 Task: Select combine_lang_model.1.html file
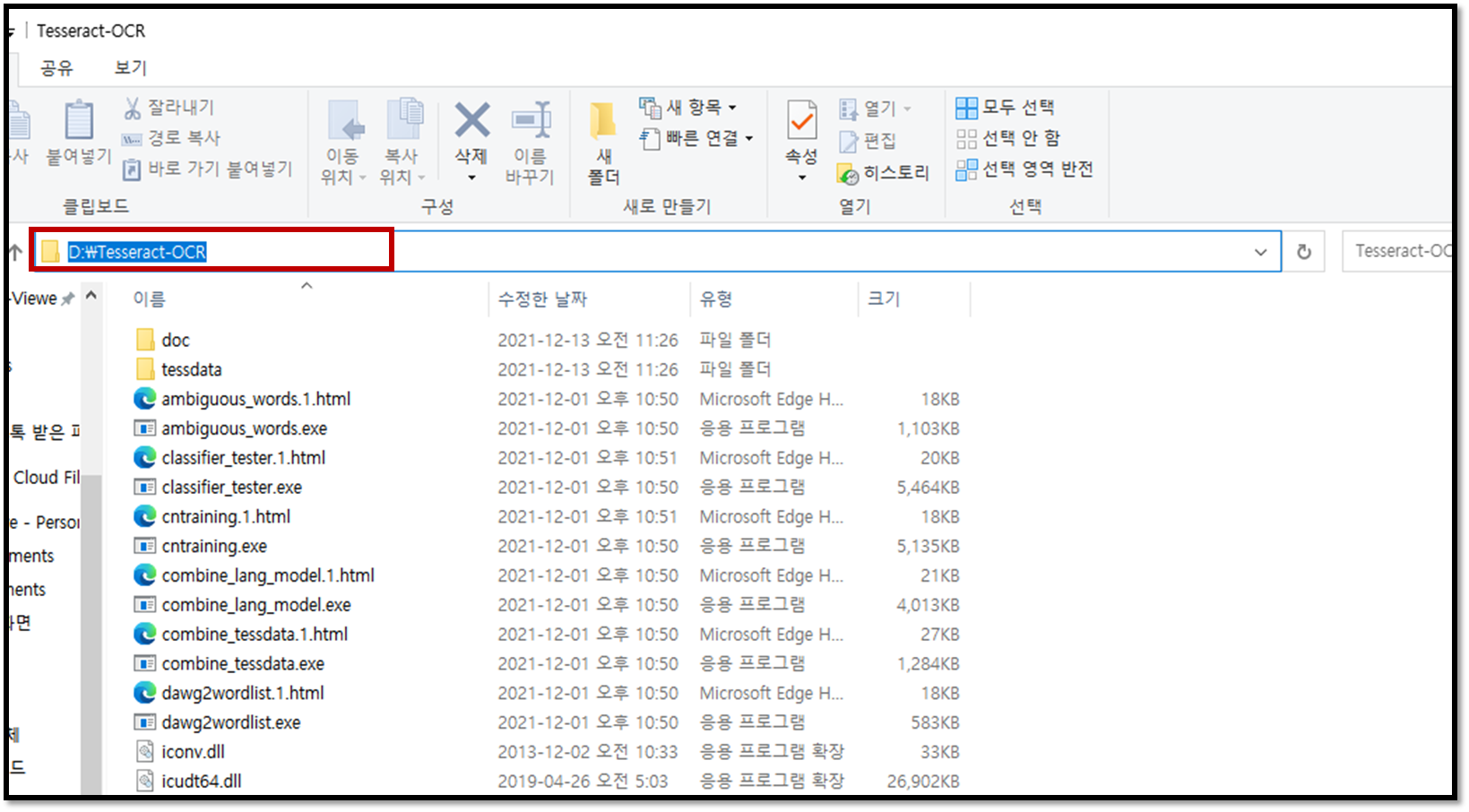pyautogui.click(x=268, y=575)
